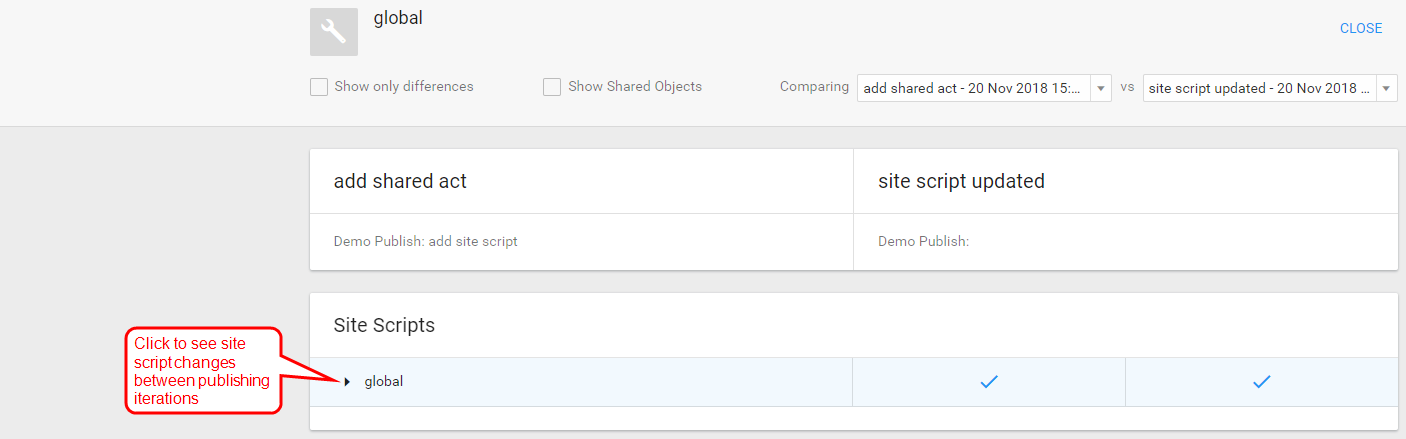The image size is (1406, 439).
Task: Click the 'Show Shared Objects' label text
Action: point(635,87)
